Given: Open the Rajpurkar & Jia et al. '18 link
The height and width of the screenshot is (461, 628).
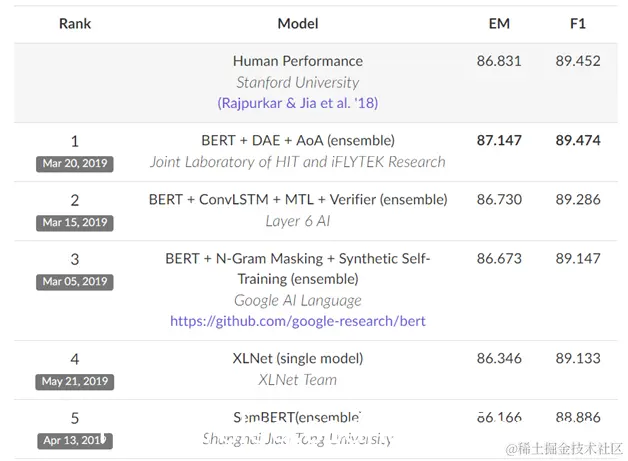Looking at the screenshot, I should [x=298, y=103].
